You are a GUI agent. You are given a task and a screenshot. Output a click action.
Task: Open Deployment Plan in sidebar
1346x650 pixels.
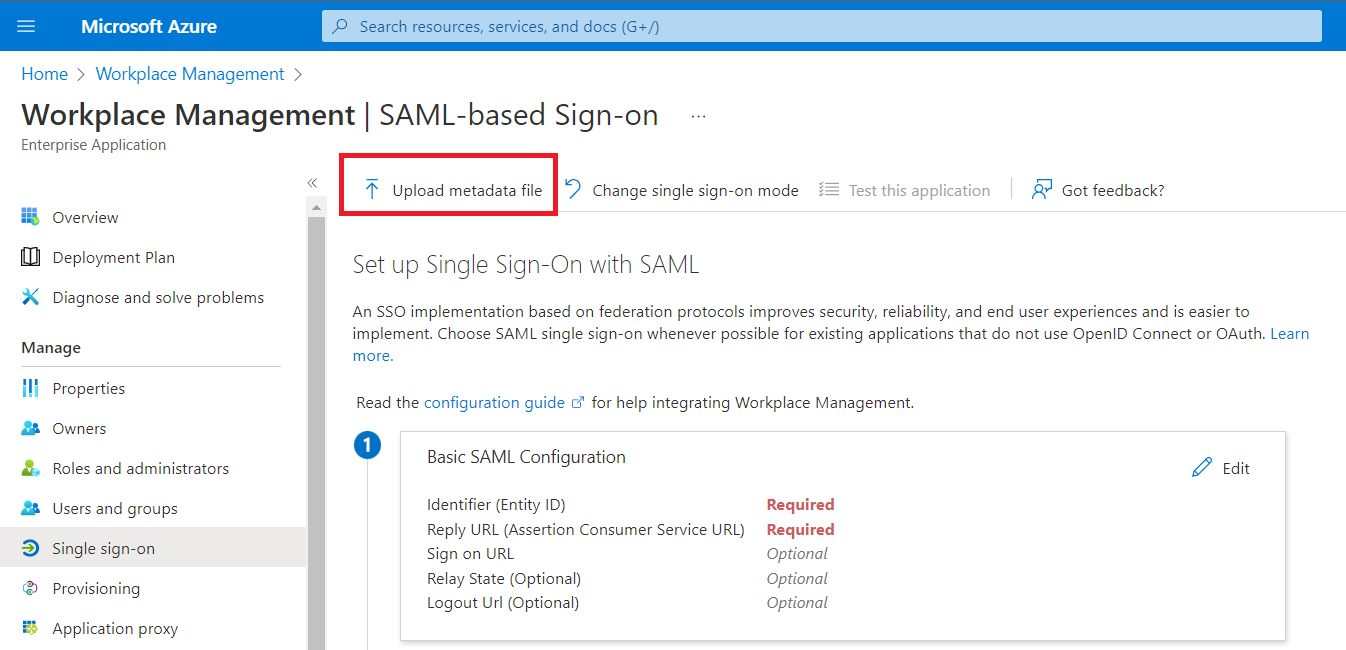114,257
